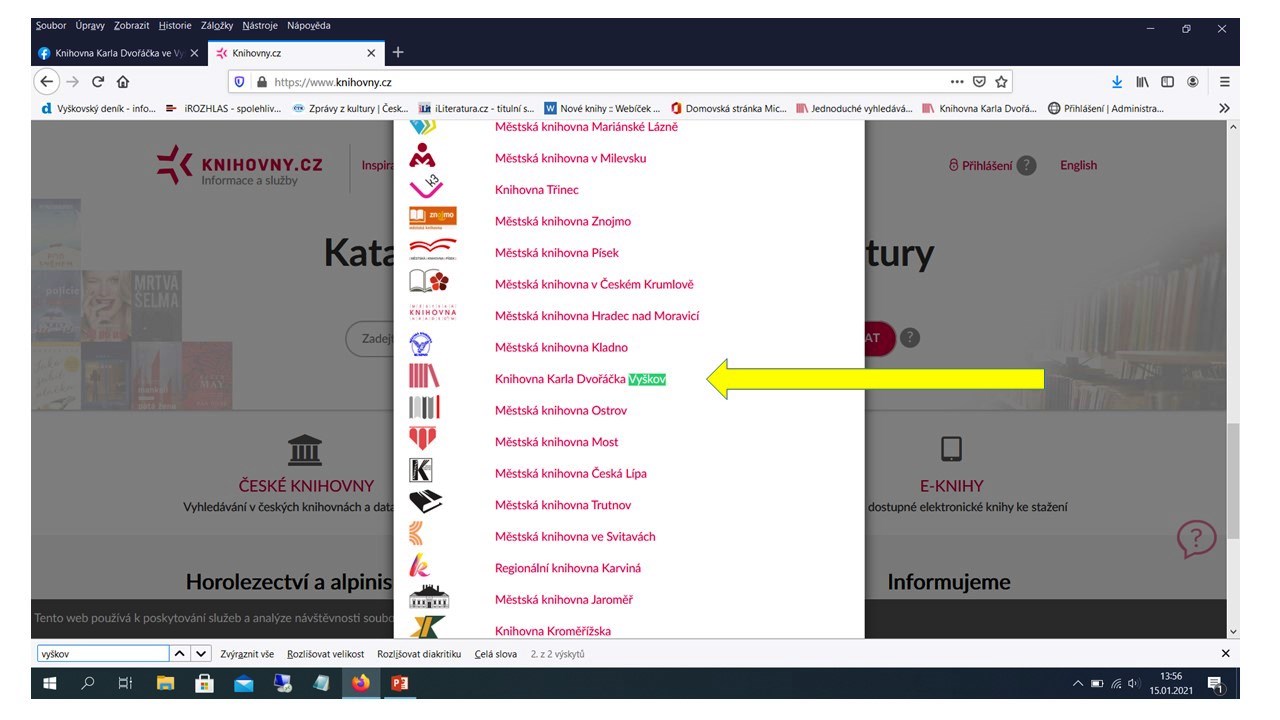The height and width of the screenshot is (720, 1280).
Task: Select Městská knihovna v Milevsku link
Action: (x=571, y=158)
